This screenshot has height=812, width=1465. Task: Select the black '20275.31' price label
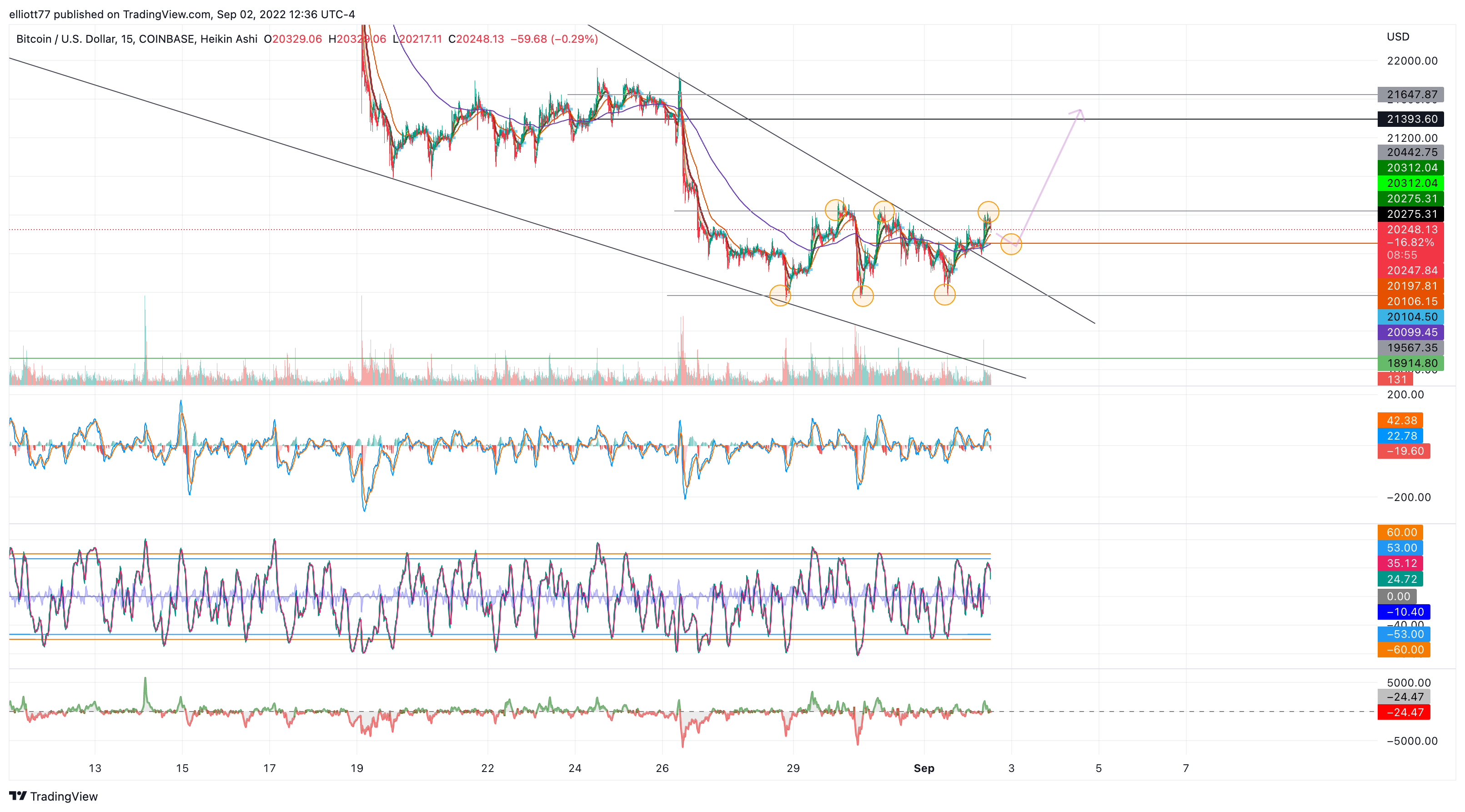point(1410,214)
